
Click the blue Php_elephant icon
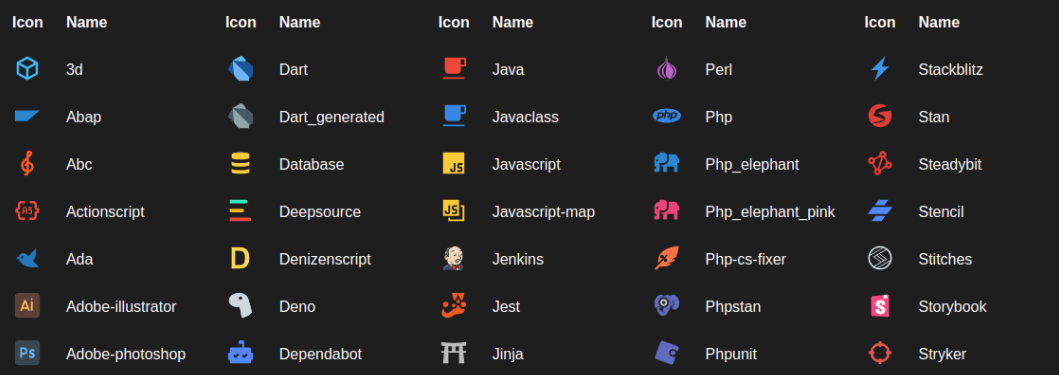point(667,164)
